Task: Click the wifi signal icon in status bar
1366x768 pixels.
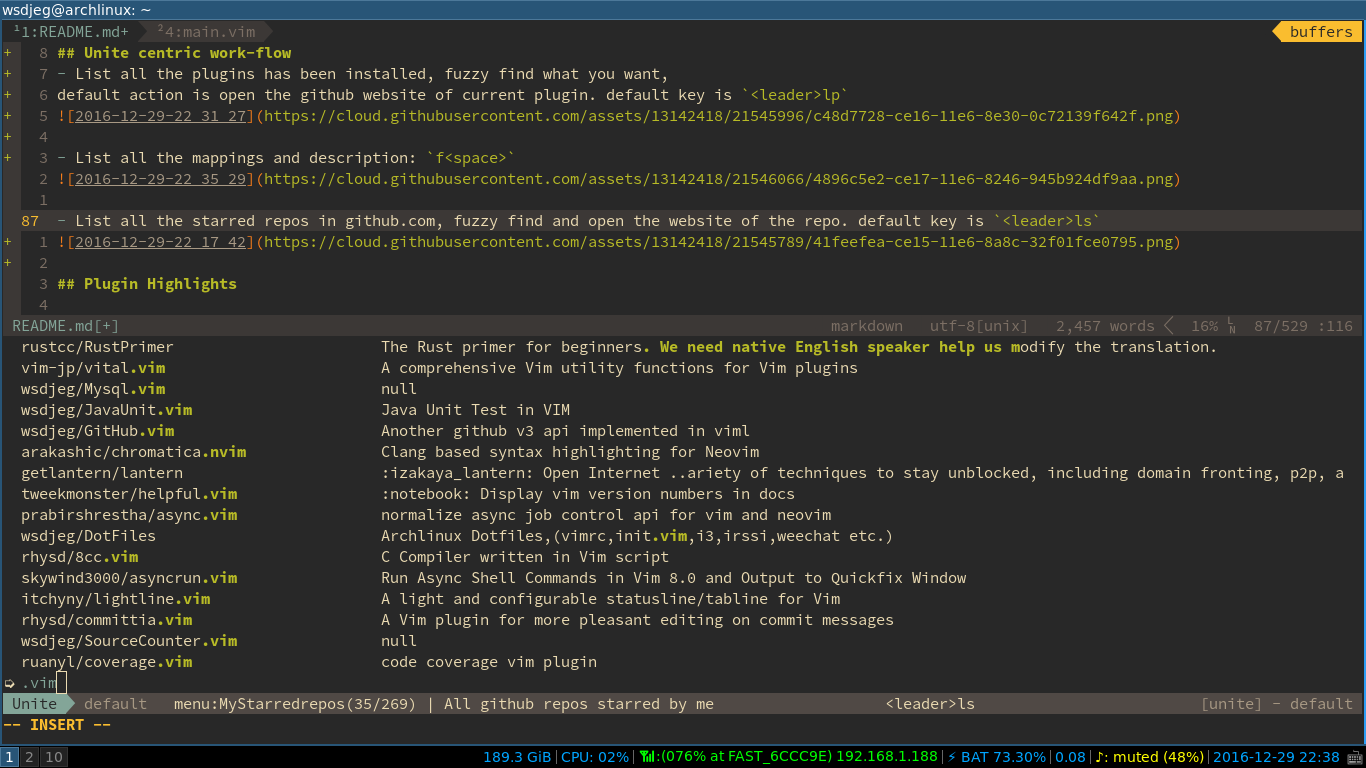Action: tap(648, 757)
